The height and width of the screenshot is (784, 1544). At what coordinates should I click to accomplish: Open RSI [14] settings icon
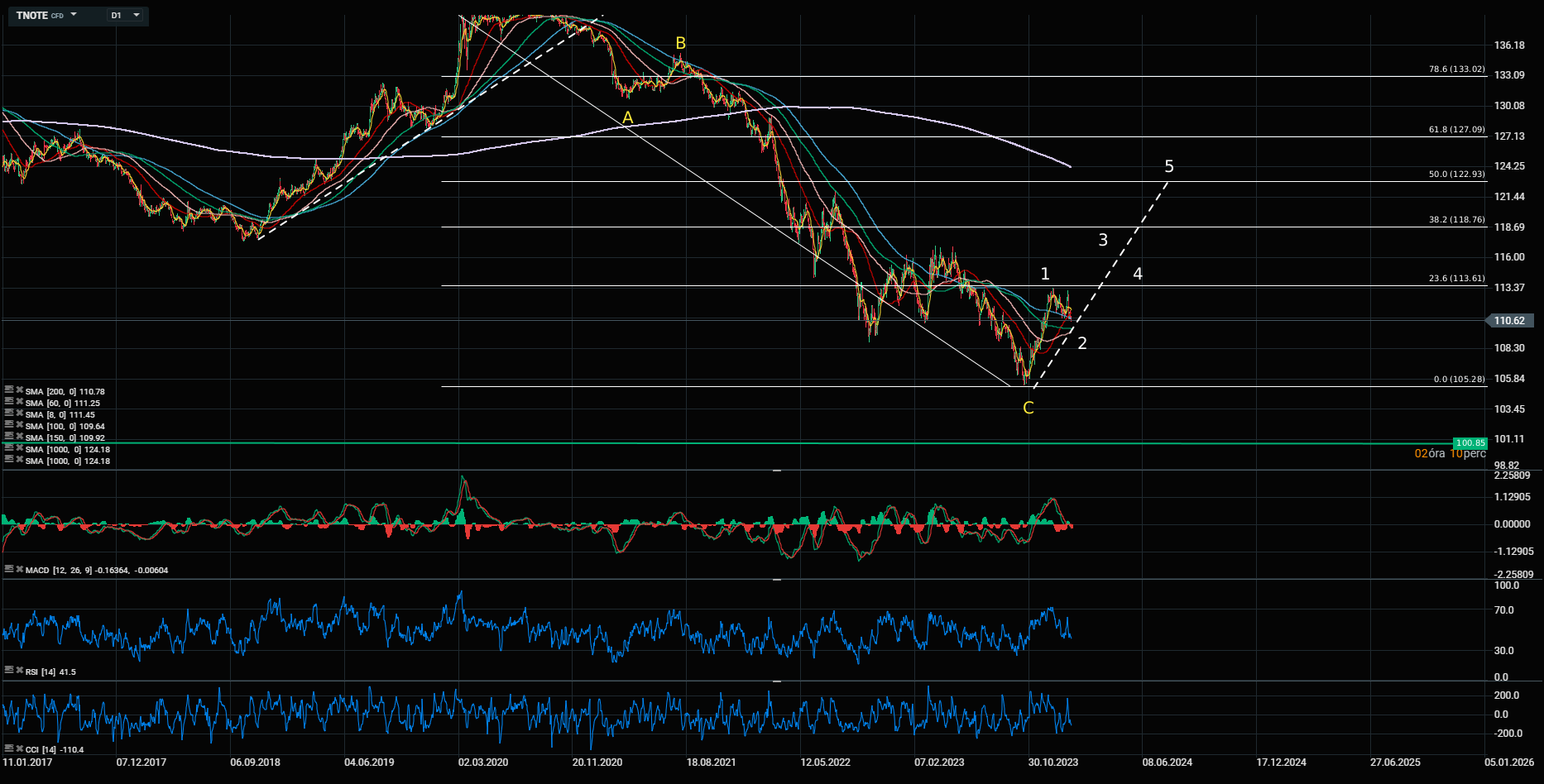pos(9,671)
